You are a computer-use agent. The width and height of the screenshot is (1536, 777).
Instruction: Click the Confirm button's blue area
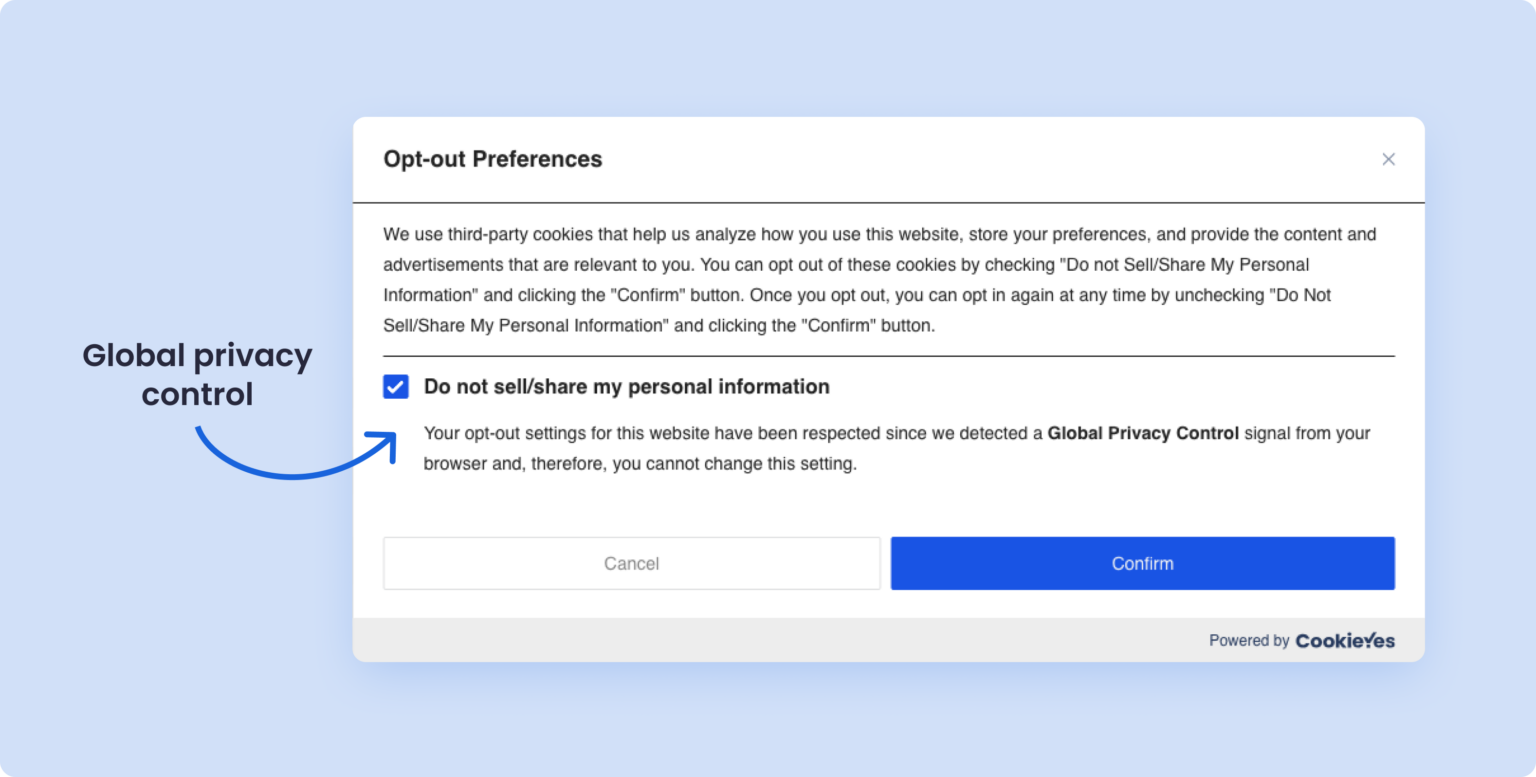[x=1142, y=563]
